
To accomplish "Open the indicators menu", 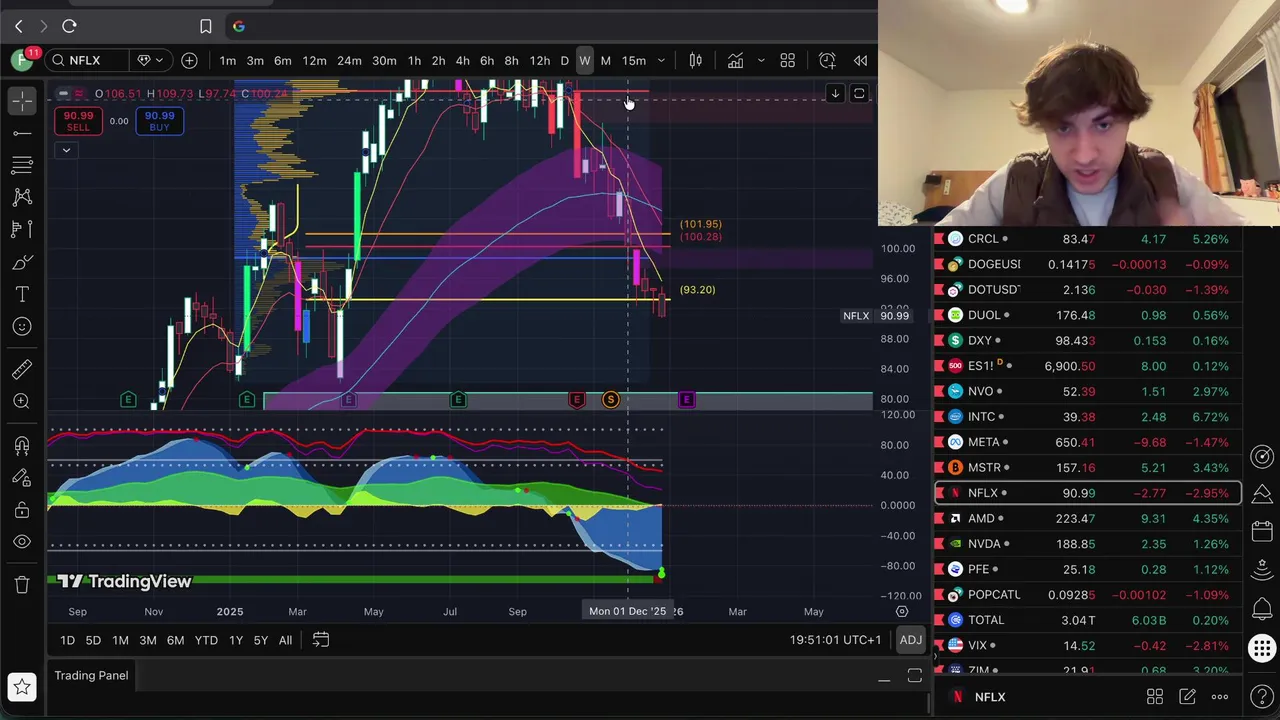I will (735, 61).
